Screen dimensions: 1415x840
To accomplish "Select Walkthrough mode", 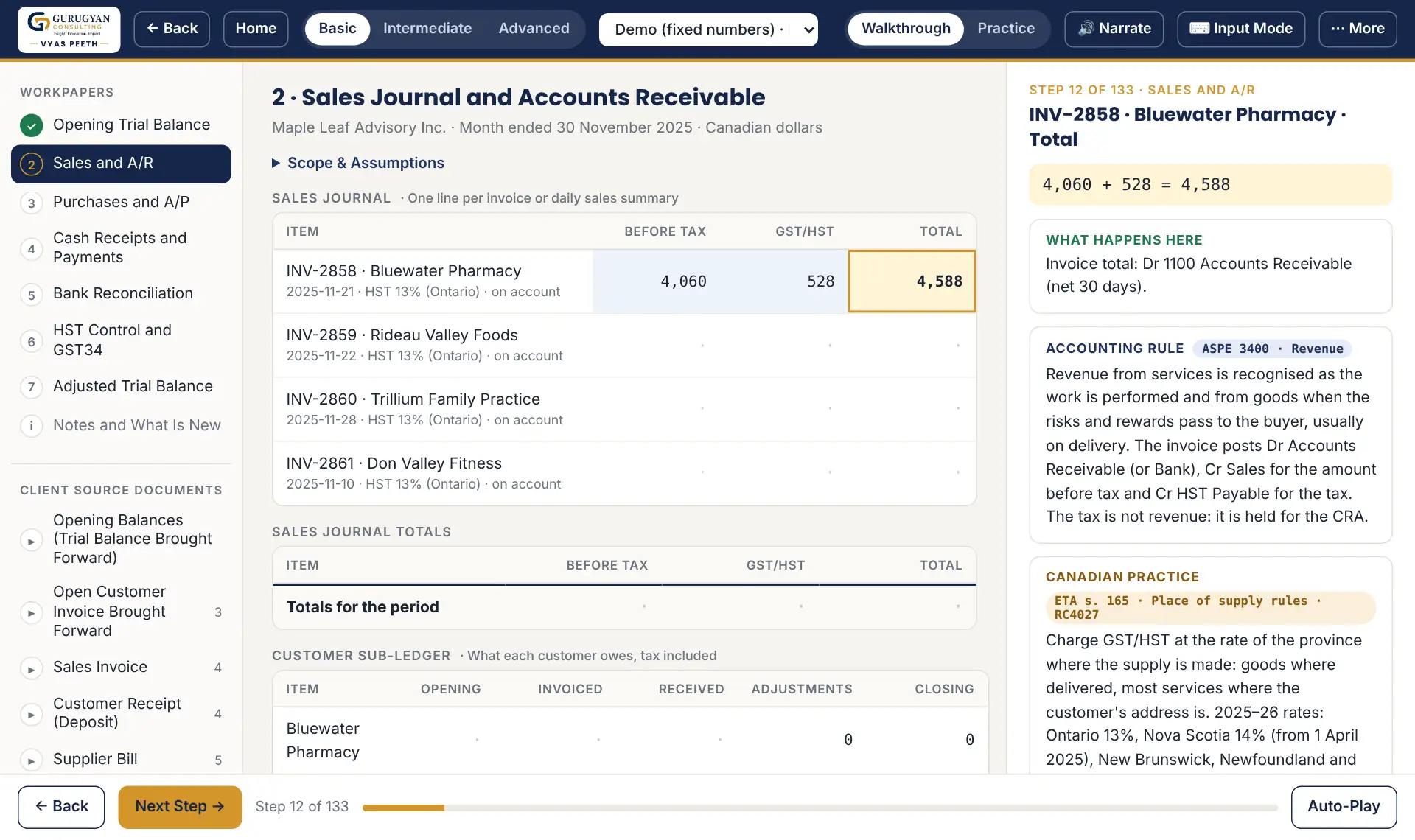I will point(906,29).
